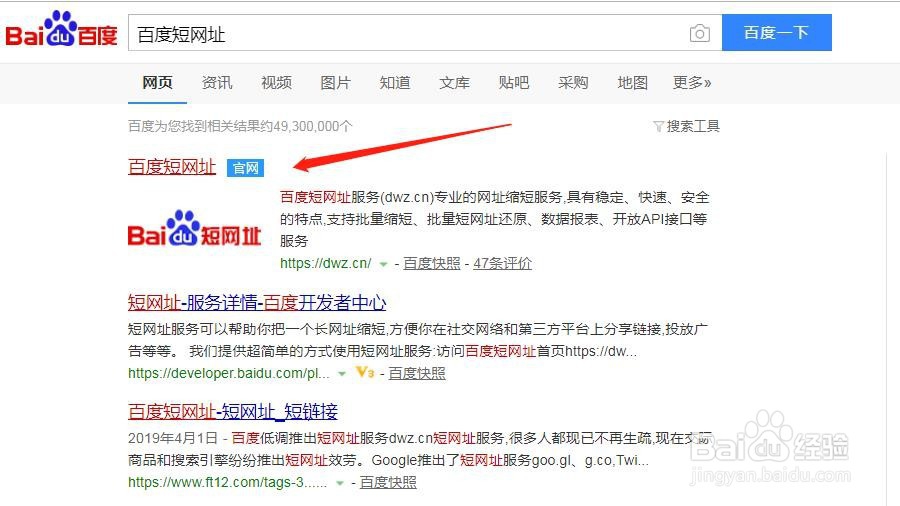Open 百度快照 for developer.baidu.com result
The image size is (900, 506).
[417, 373]
